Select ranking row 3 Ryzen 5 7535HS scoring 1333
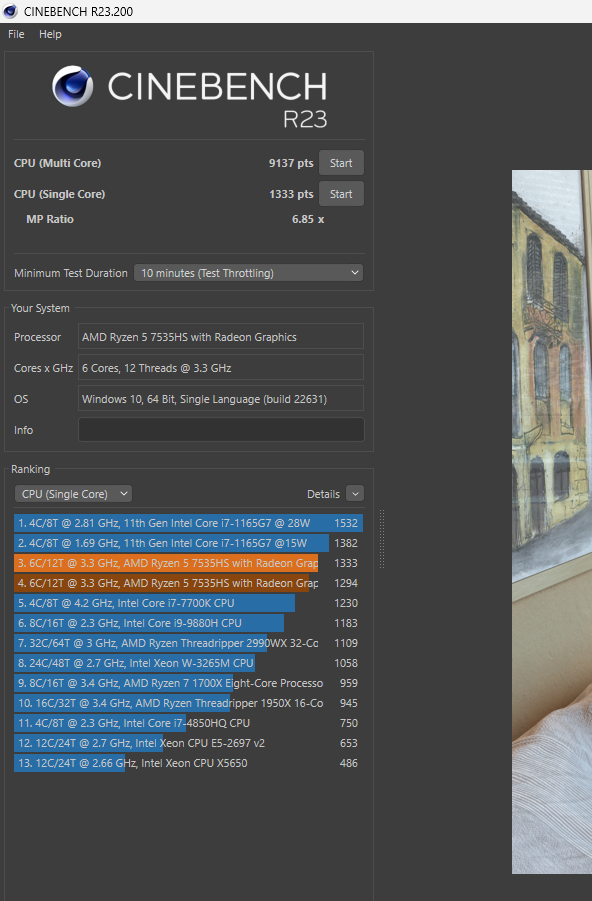This screenshot has height=901, width=592. pyautogui.click(x=189, y=563)
